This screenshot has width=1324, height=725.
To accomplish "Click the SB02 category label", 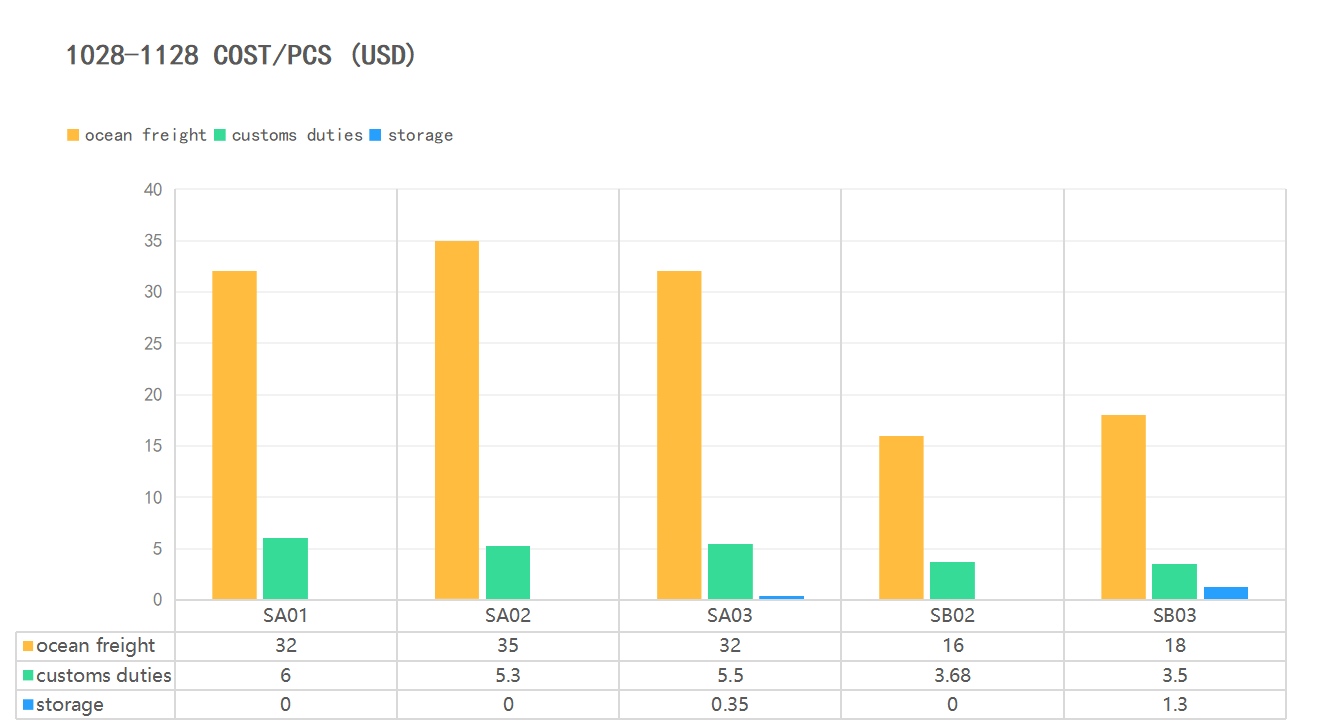I will 952,616.
